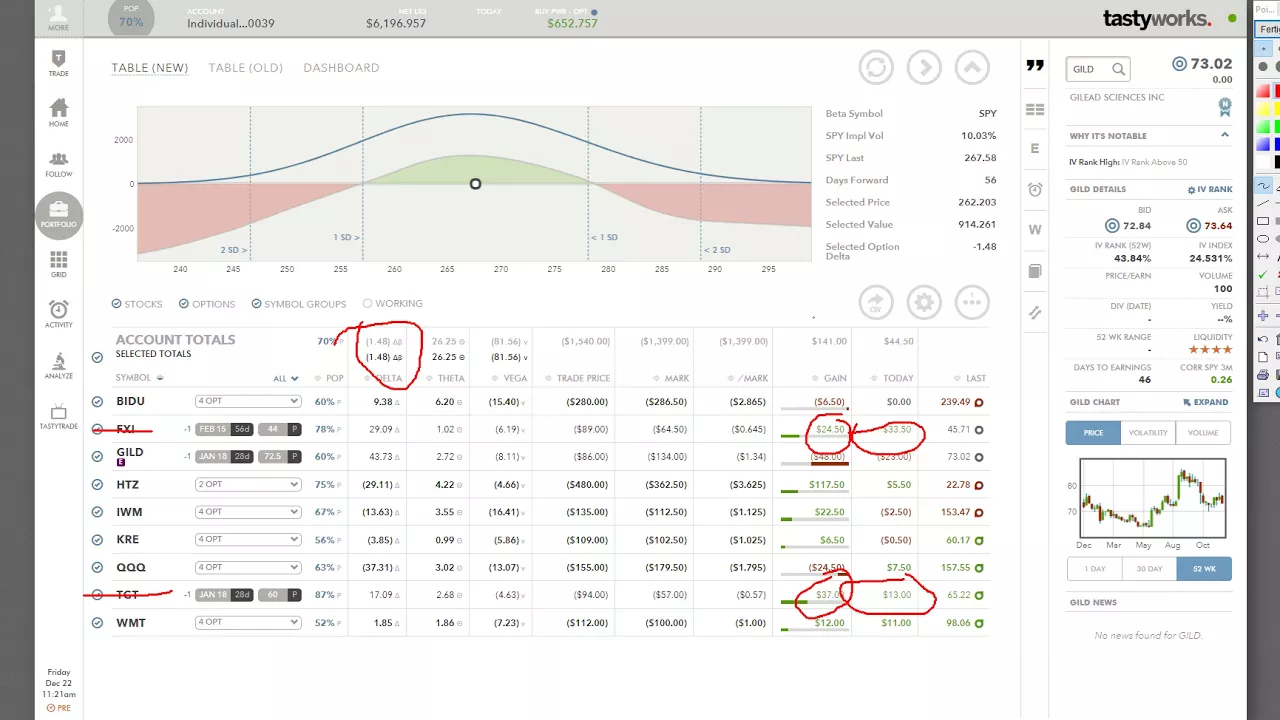Screen dimensions: 1280x720
Task: Open the W watchlist icon in right rail
Action: click(1035, 230)
